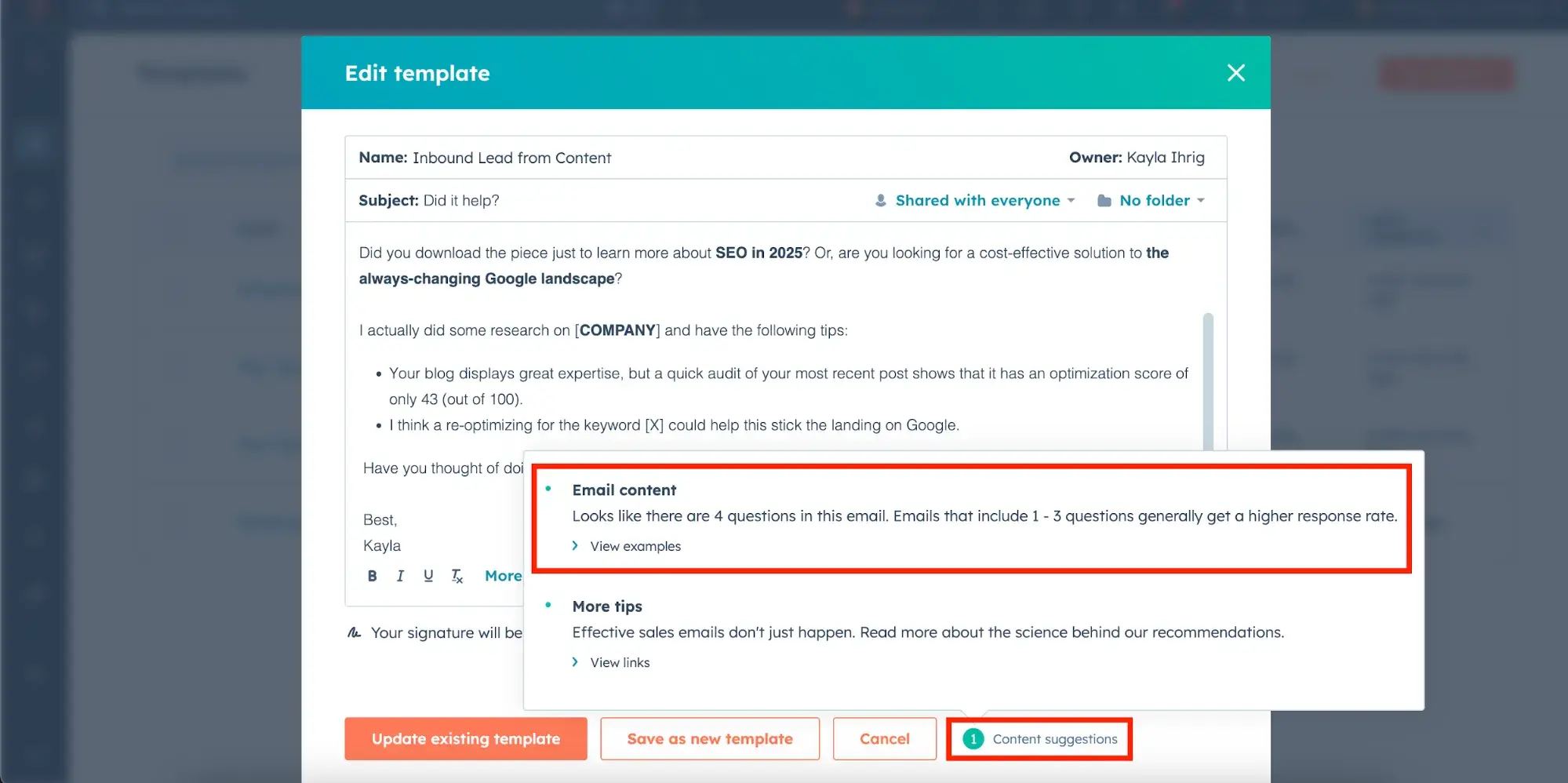
Task: Click the person icon beside Shared with everyone
Action: pyautogui.click(x=881, y=201)
